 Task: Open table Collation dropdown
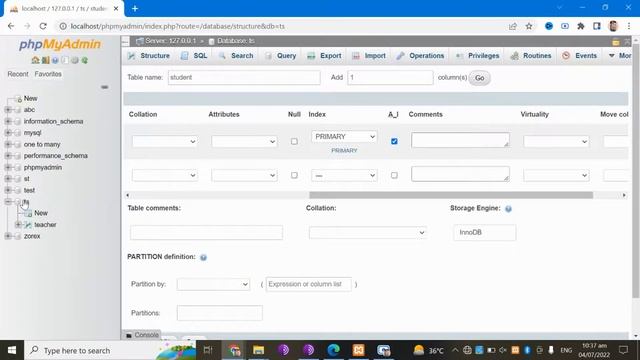pyautogui.click(x=368, y=233)
